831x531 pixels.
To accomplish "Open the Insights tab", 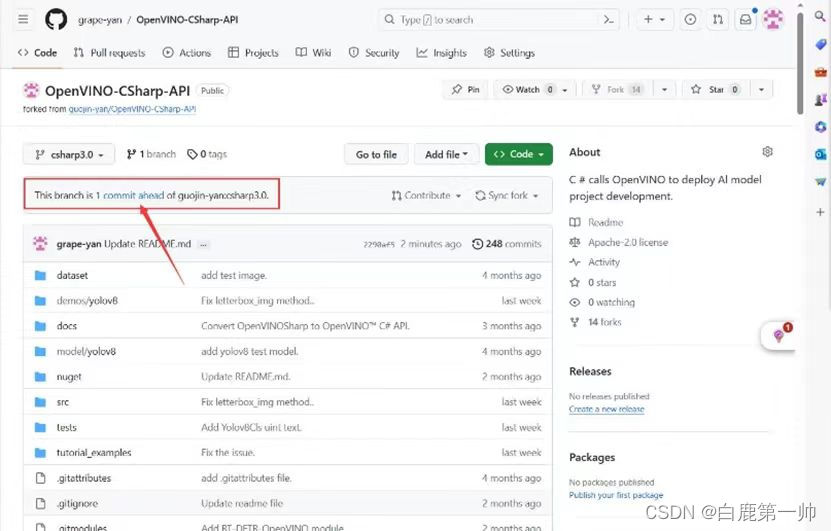I will pos(441,52).
